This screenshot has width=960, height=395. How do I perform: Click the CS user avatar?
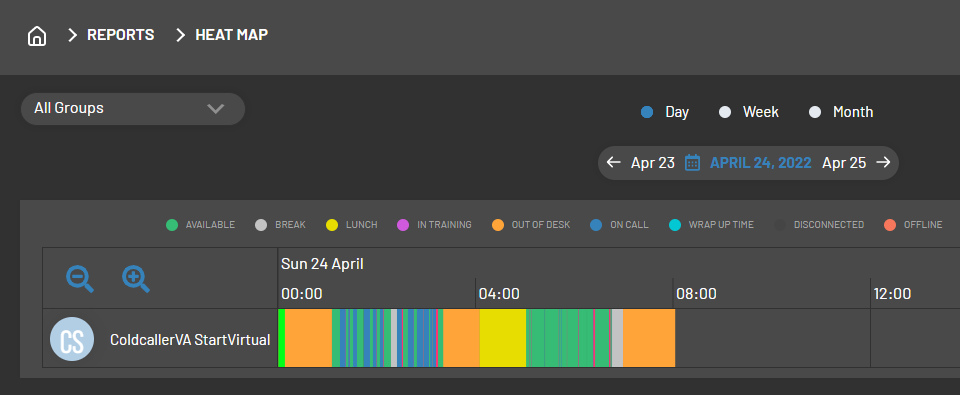72,339
